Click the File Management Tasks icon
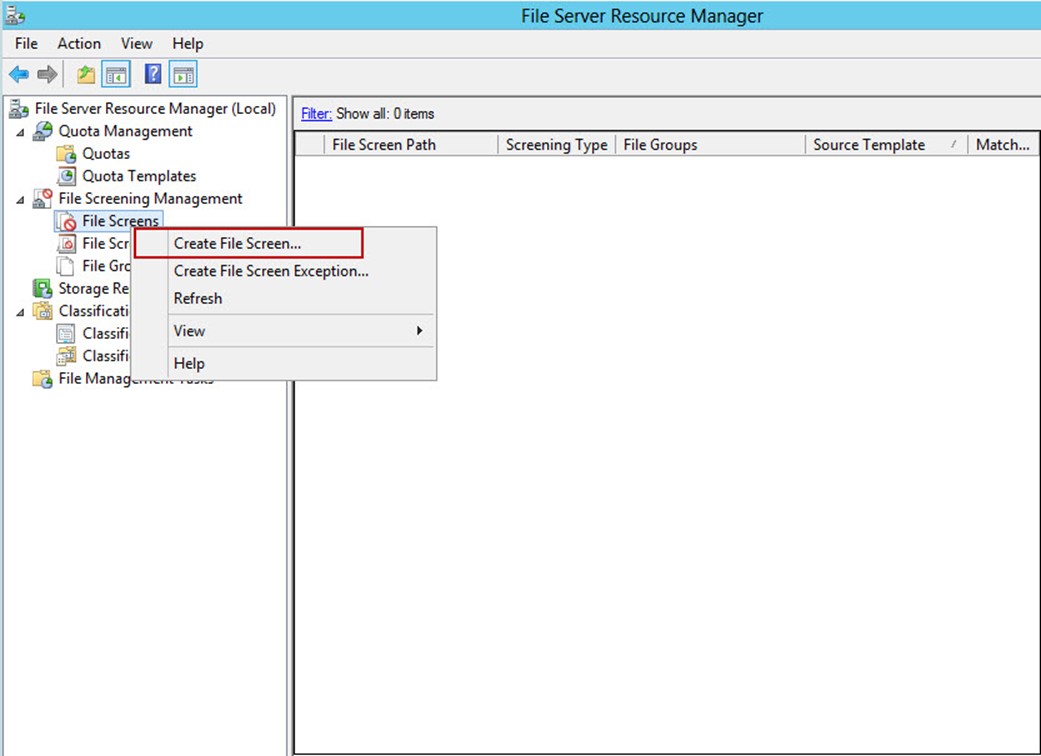 42,378
